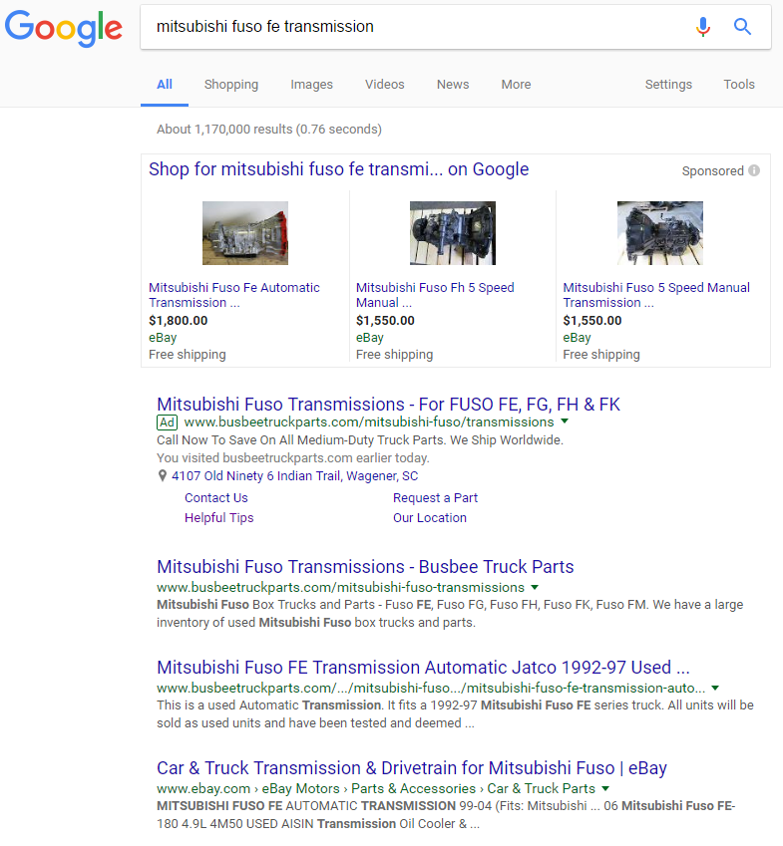Select the All tab
Image resolution: width=783 pixels, height=846 pixels.
(165, 84)
